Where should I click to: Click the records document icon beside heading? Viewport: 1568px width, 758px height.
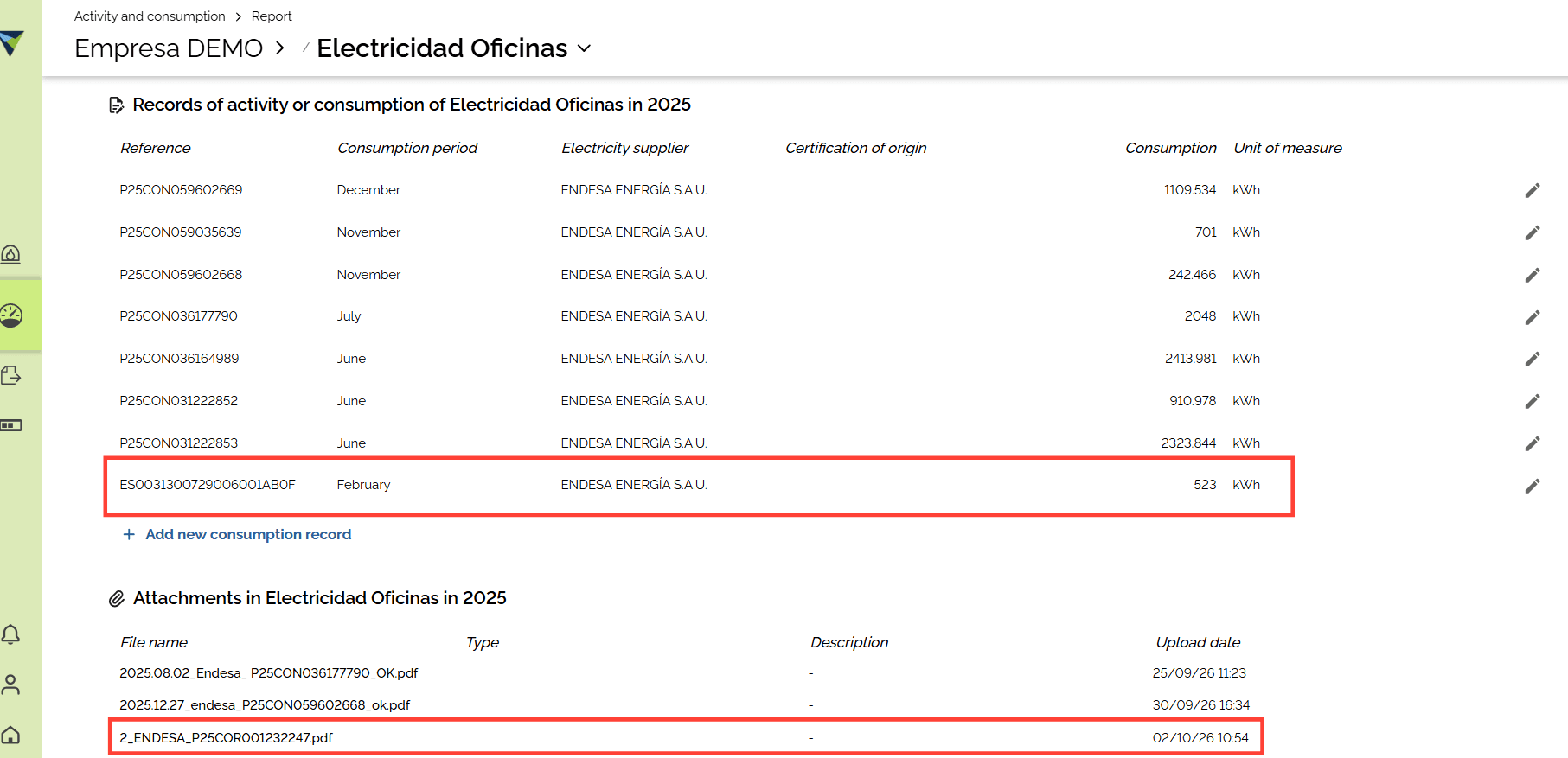pos(116,105)
